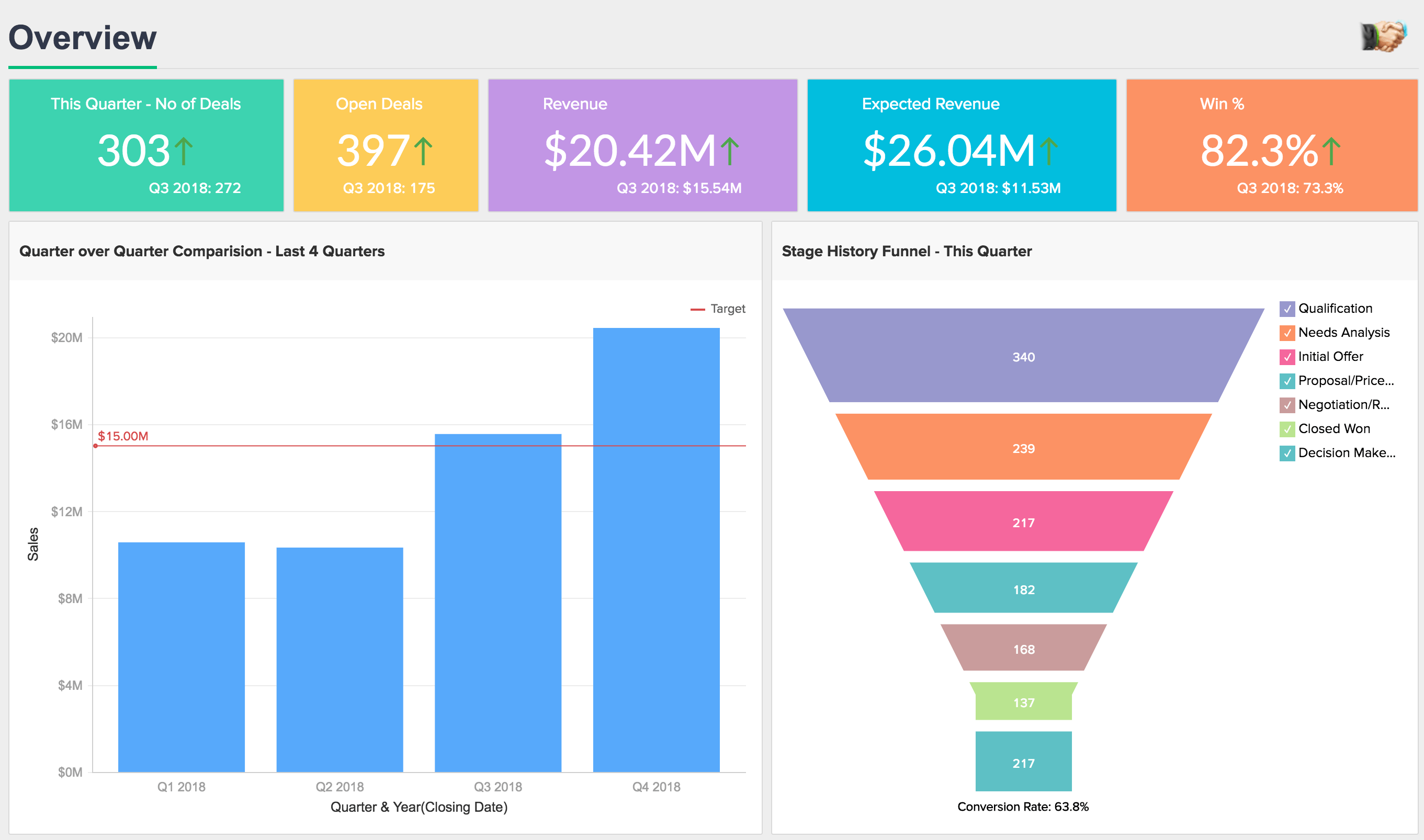Click the Expected Revenue card title
Screen dimensions: 1424x840
coord(930,104)
